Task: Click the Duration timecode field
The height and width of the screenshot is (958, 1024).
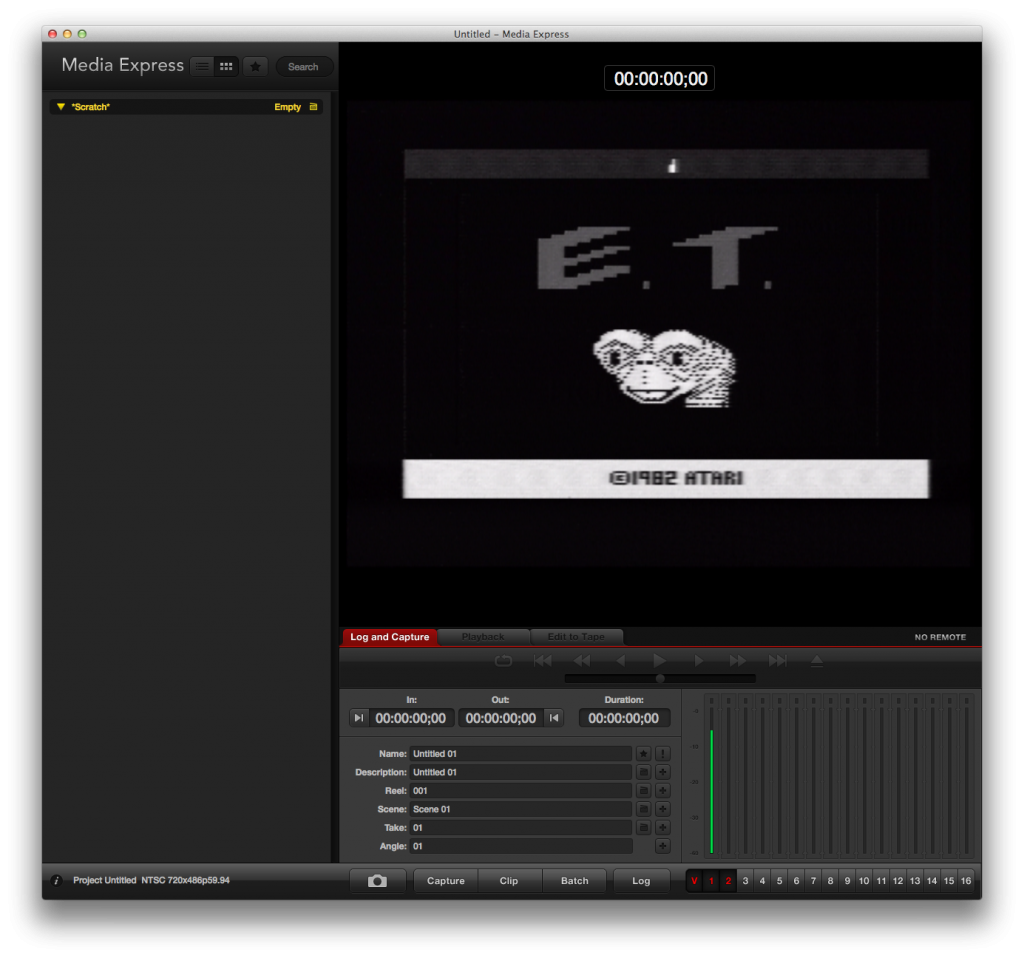Action: pos(624,718)
